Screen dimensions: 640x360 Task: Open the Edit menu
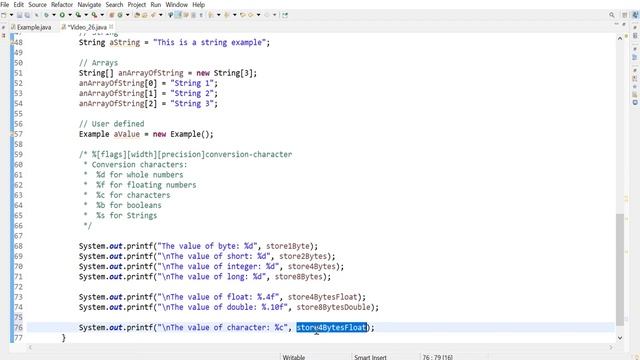pos(18,4)
